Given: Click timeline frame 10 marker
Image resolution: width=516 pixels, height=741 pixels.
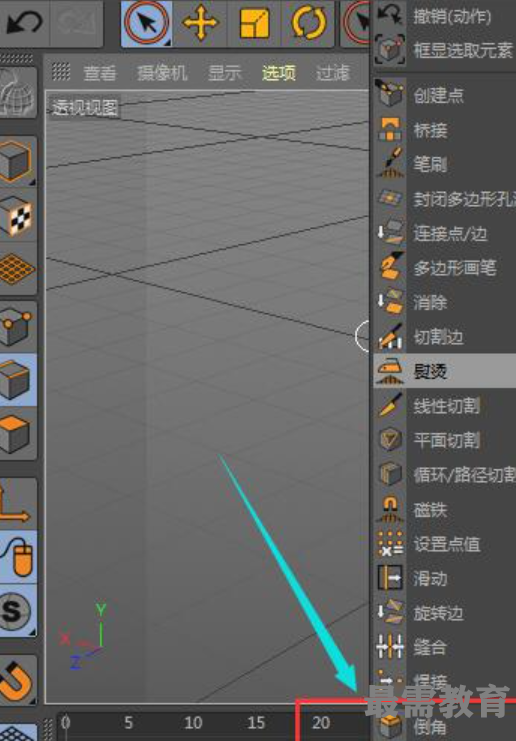Looking at the screenshot, I should coord(193,723).
